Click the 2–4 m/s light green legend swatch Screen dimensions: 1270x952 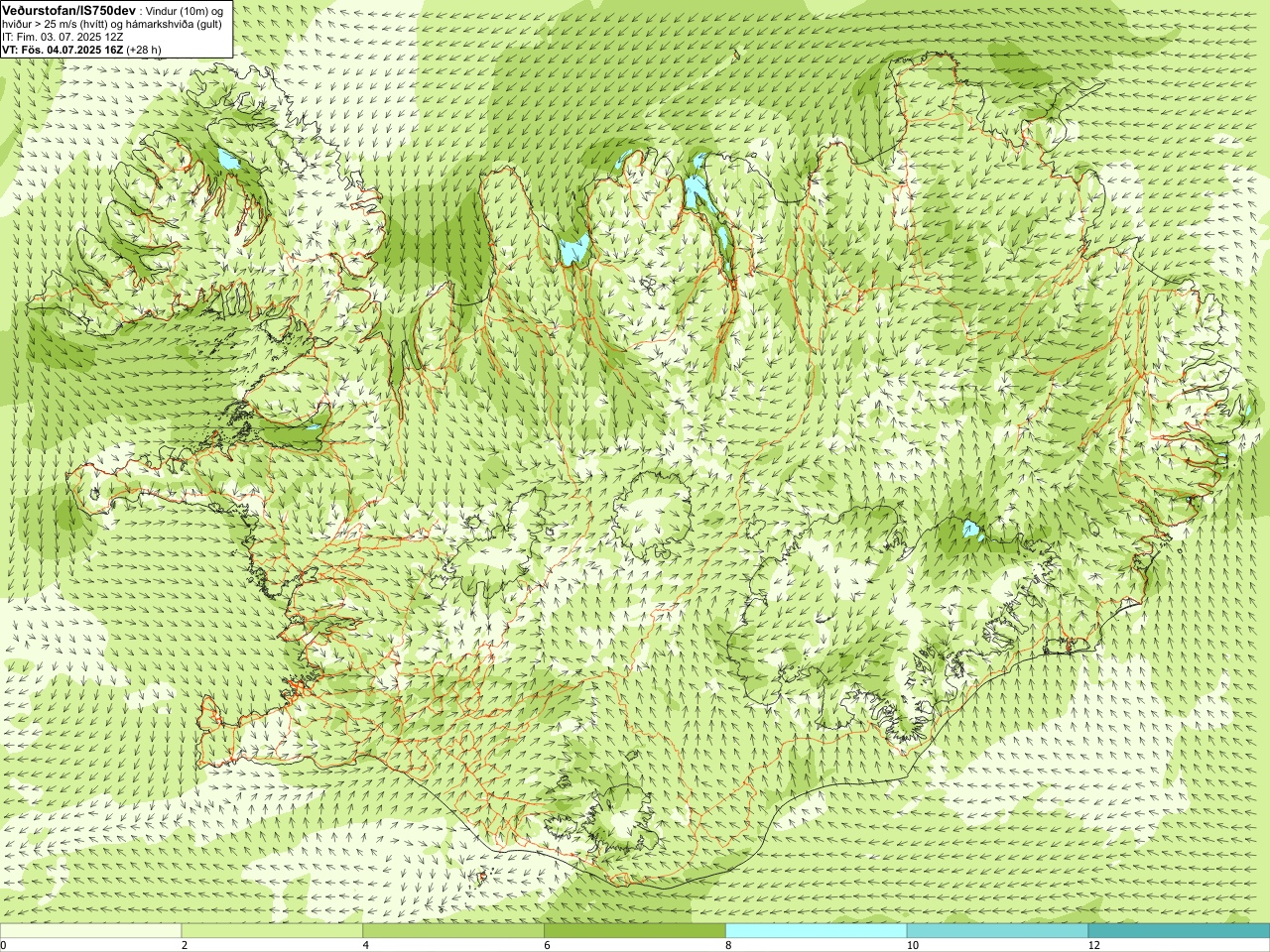coord(272,931)
